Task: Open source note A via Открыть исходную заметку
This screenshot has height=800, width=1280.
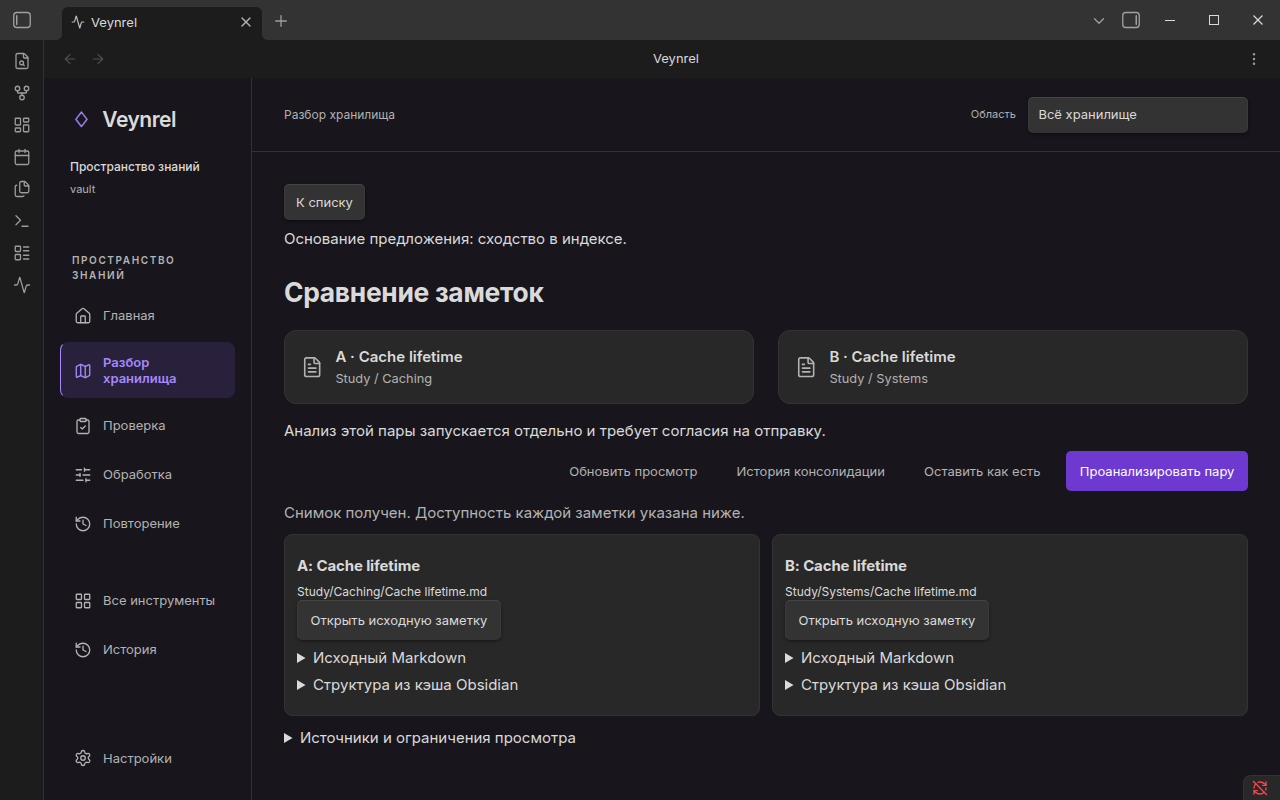Action: 399,620
